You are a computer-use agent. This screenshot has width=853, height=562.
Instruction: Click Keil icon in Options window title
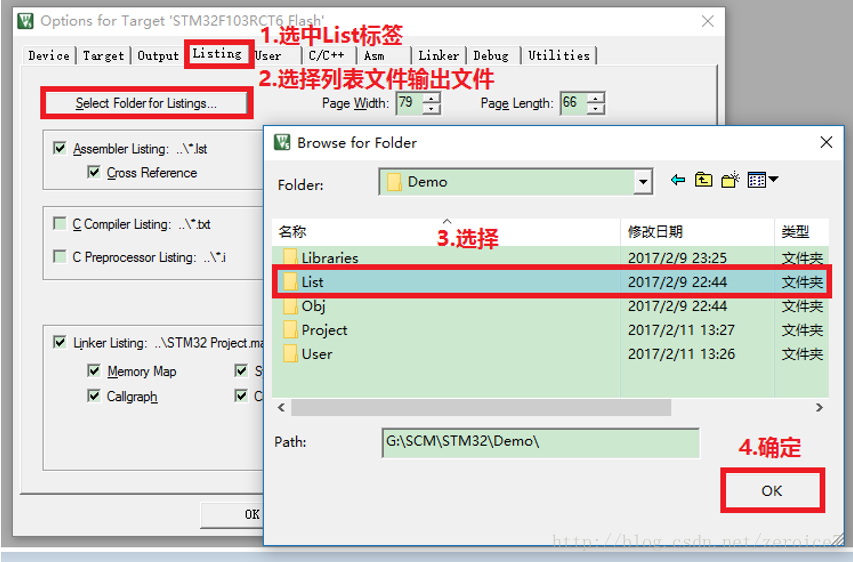[26, 21]
